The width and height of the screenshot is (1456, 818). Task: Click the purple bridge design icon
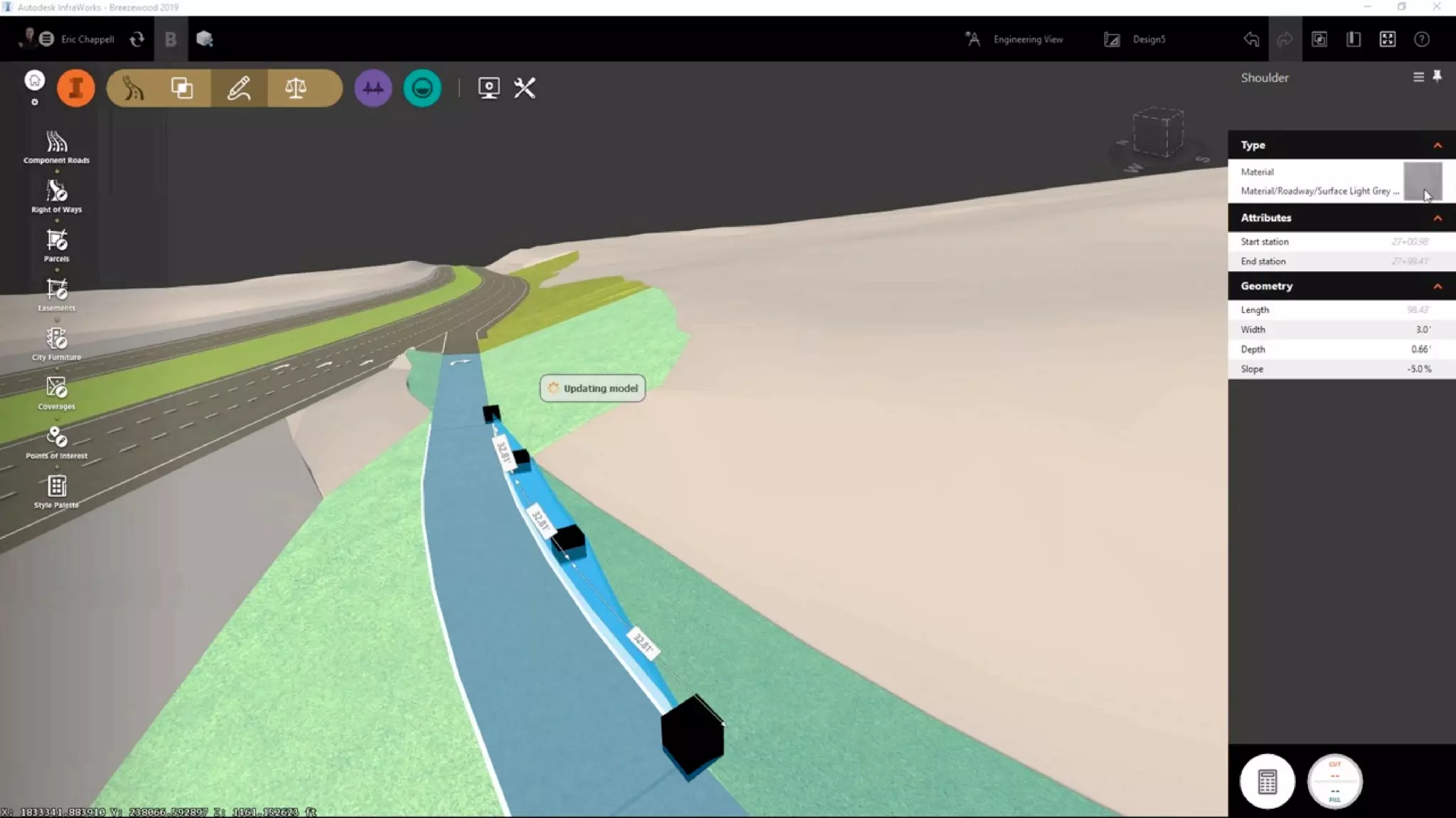(x=373, y=88)
